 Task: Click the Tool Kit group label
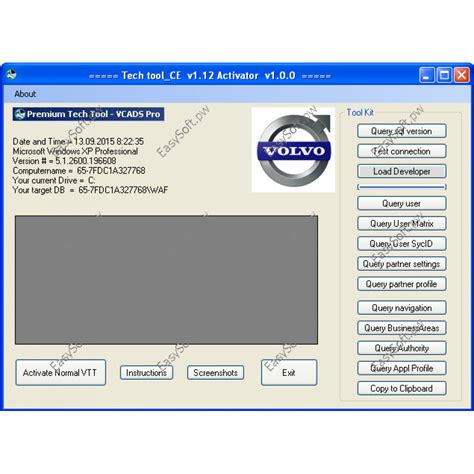(x=360, y=112)
